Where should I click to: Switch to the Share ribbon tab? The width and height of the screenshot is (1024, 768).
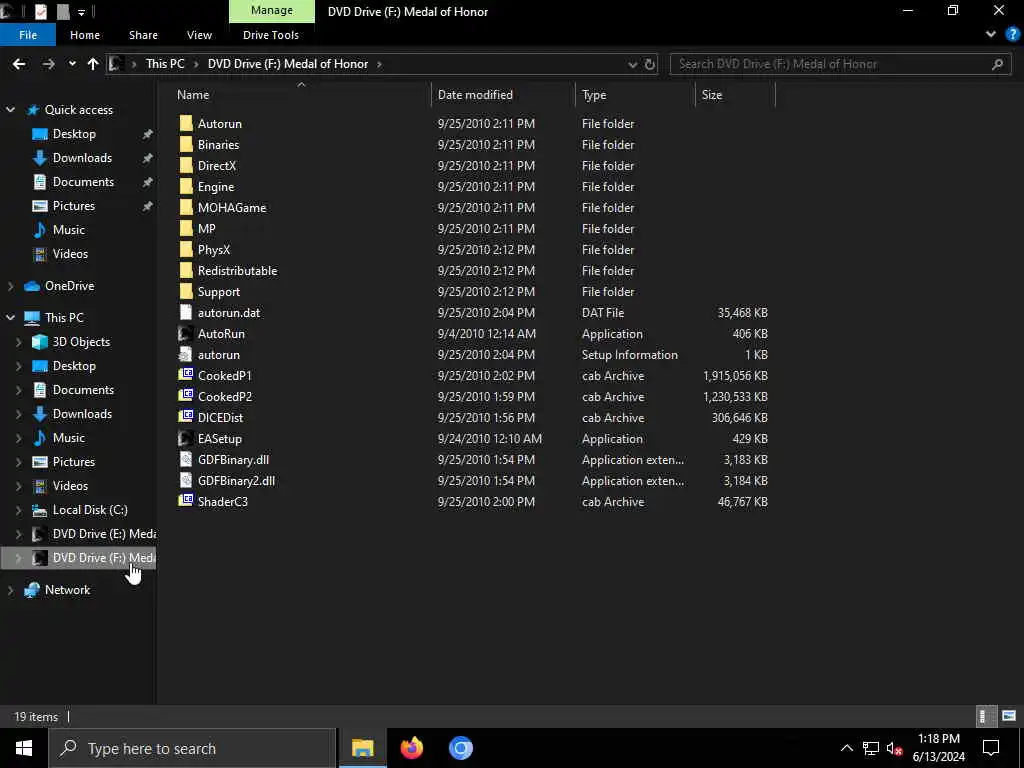click(143, 35)
